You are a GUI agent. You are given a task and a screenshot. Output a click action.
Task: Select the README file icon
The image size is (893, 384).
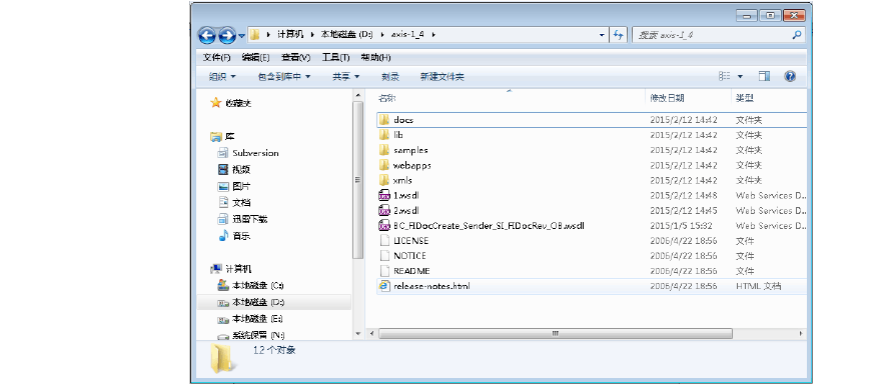384,271
